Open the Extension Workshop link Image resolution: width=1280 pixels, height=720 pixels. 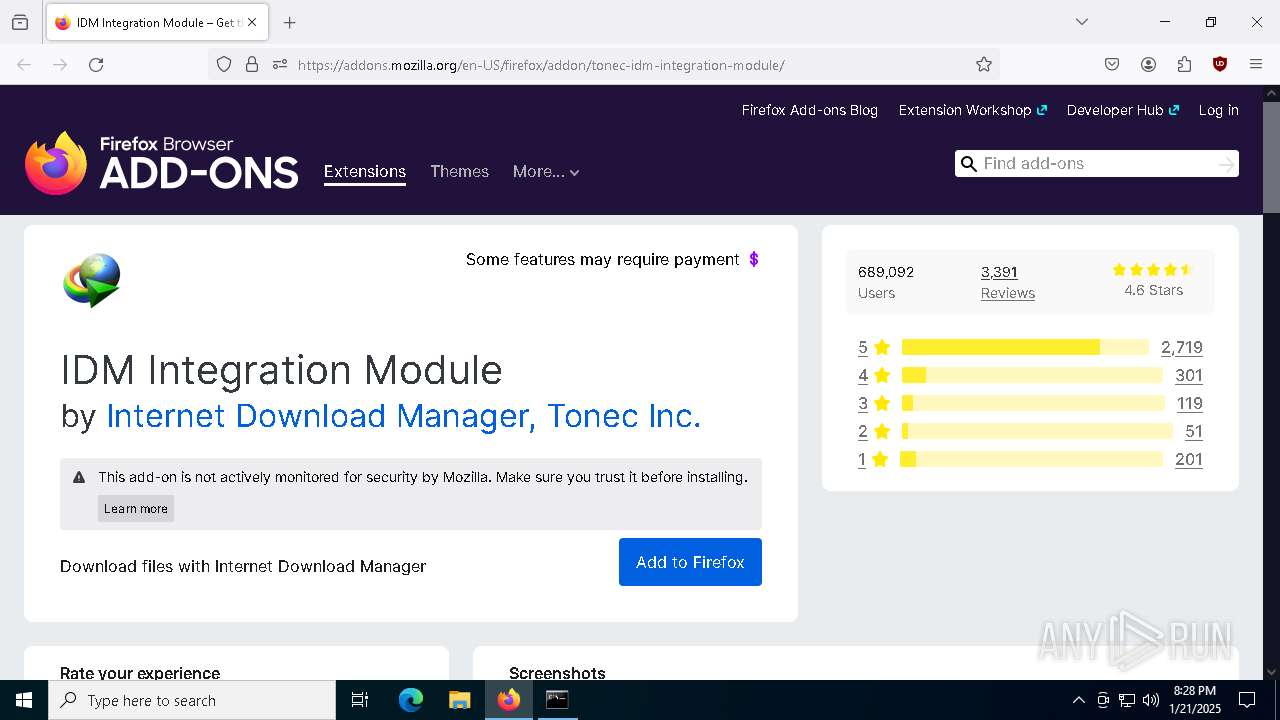point(972,110)
